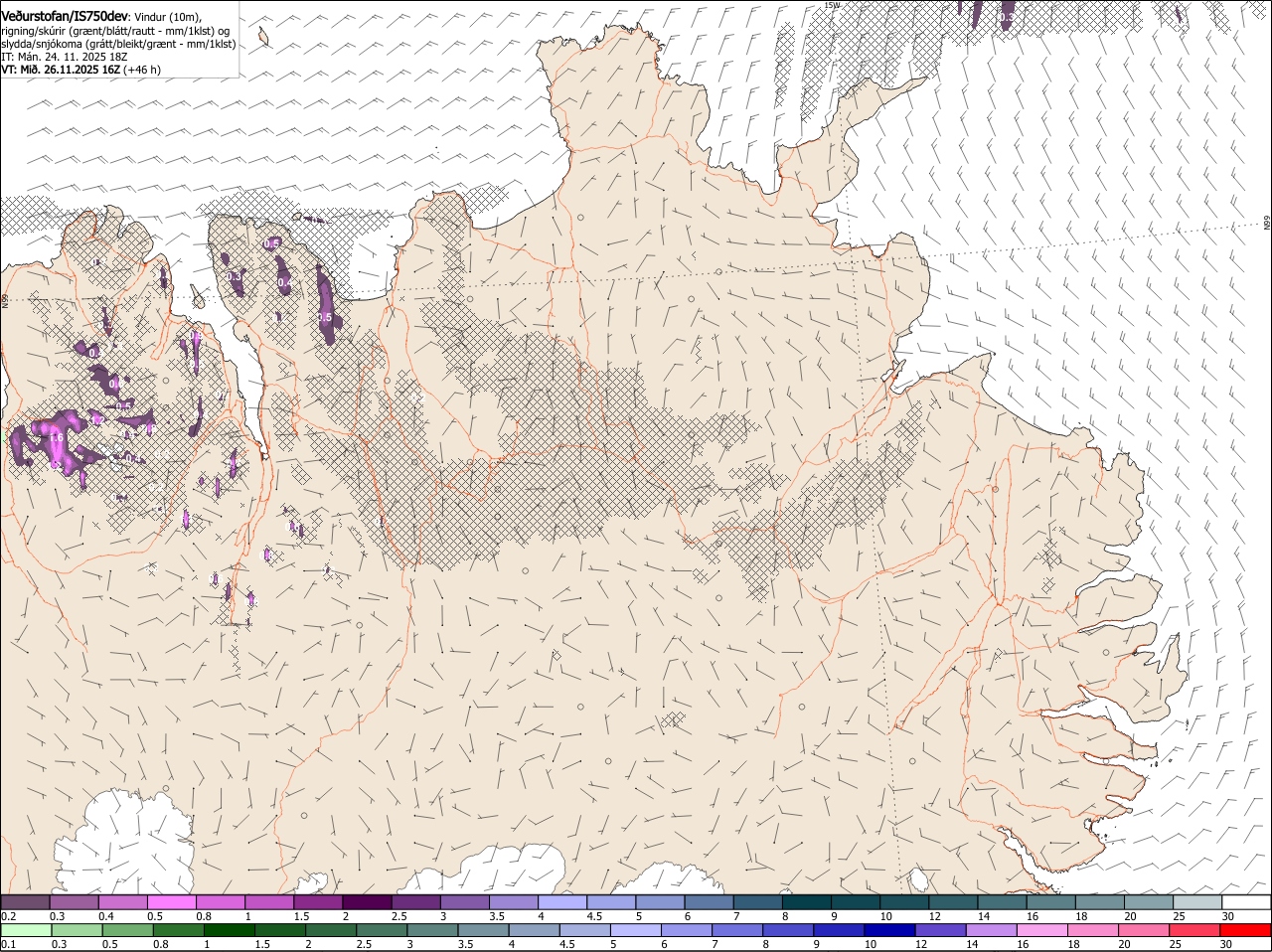Select the 2.5 swatch in purple top legend row
This screenshot has height=952, width=1272.
tap(415, 901)
